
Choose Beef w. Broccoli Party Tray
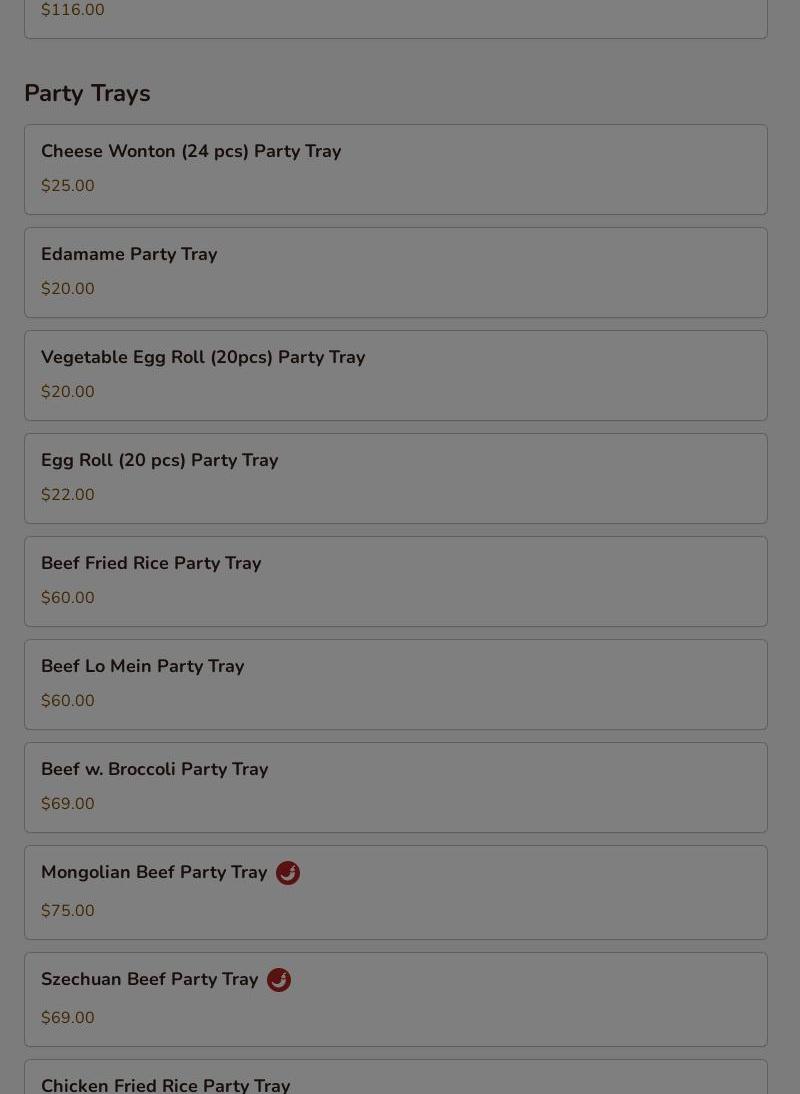click(x=155, y=769)
